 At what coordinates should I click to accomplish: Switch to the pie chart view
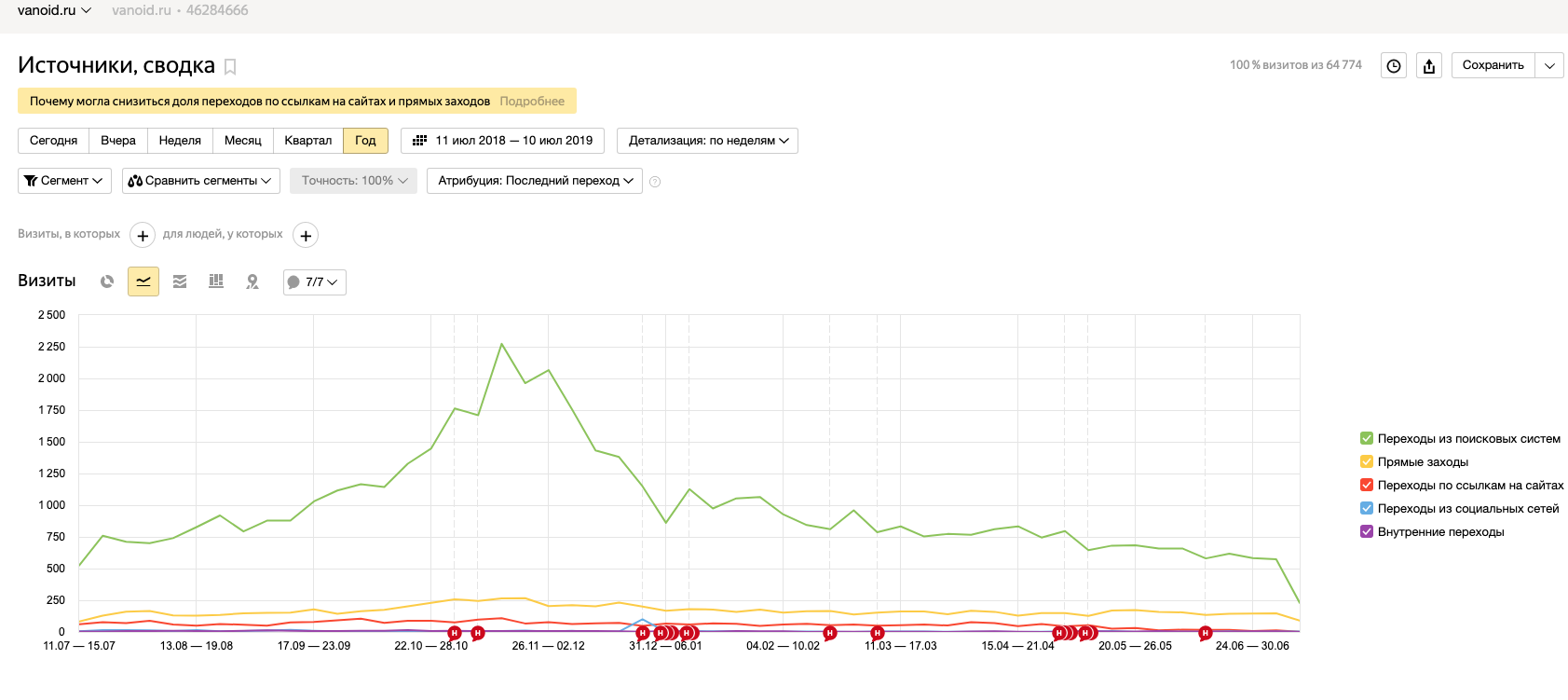pos(107,281)
